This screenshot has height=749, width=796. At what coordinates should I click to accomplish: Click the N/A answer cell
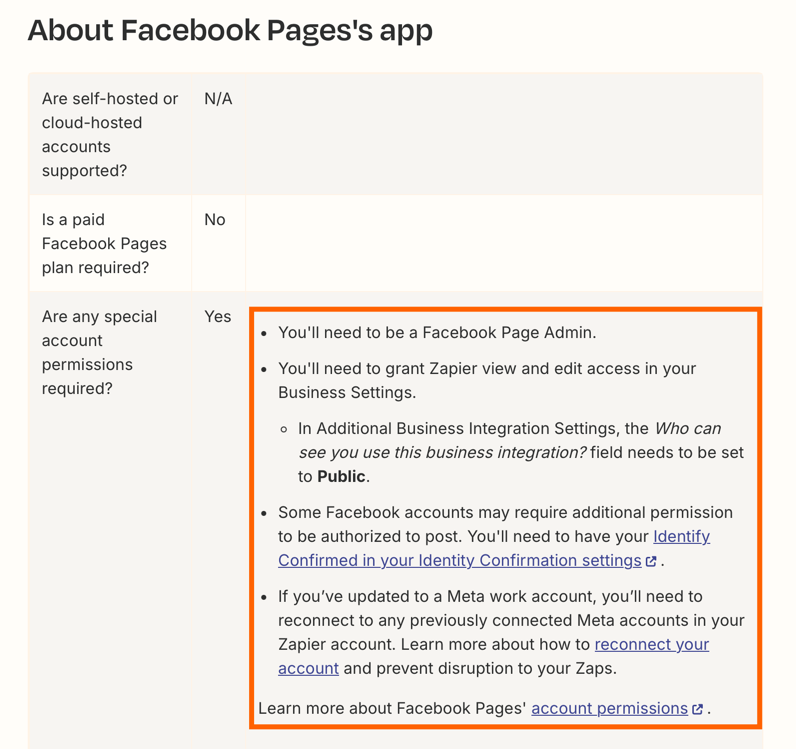click(x=218, y=99)
